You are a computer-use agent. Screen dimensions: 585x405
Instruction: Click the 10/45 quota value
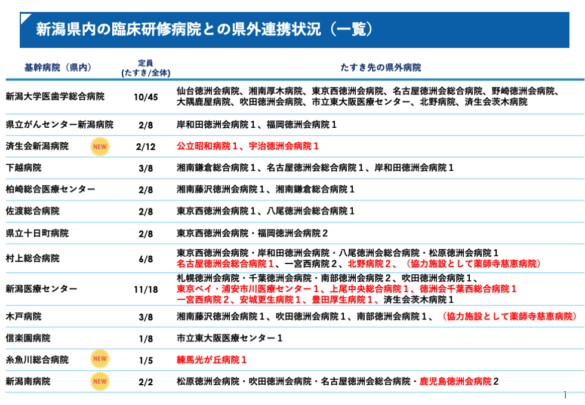146,97
